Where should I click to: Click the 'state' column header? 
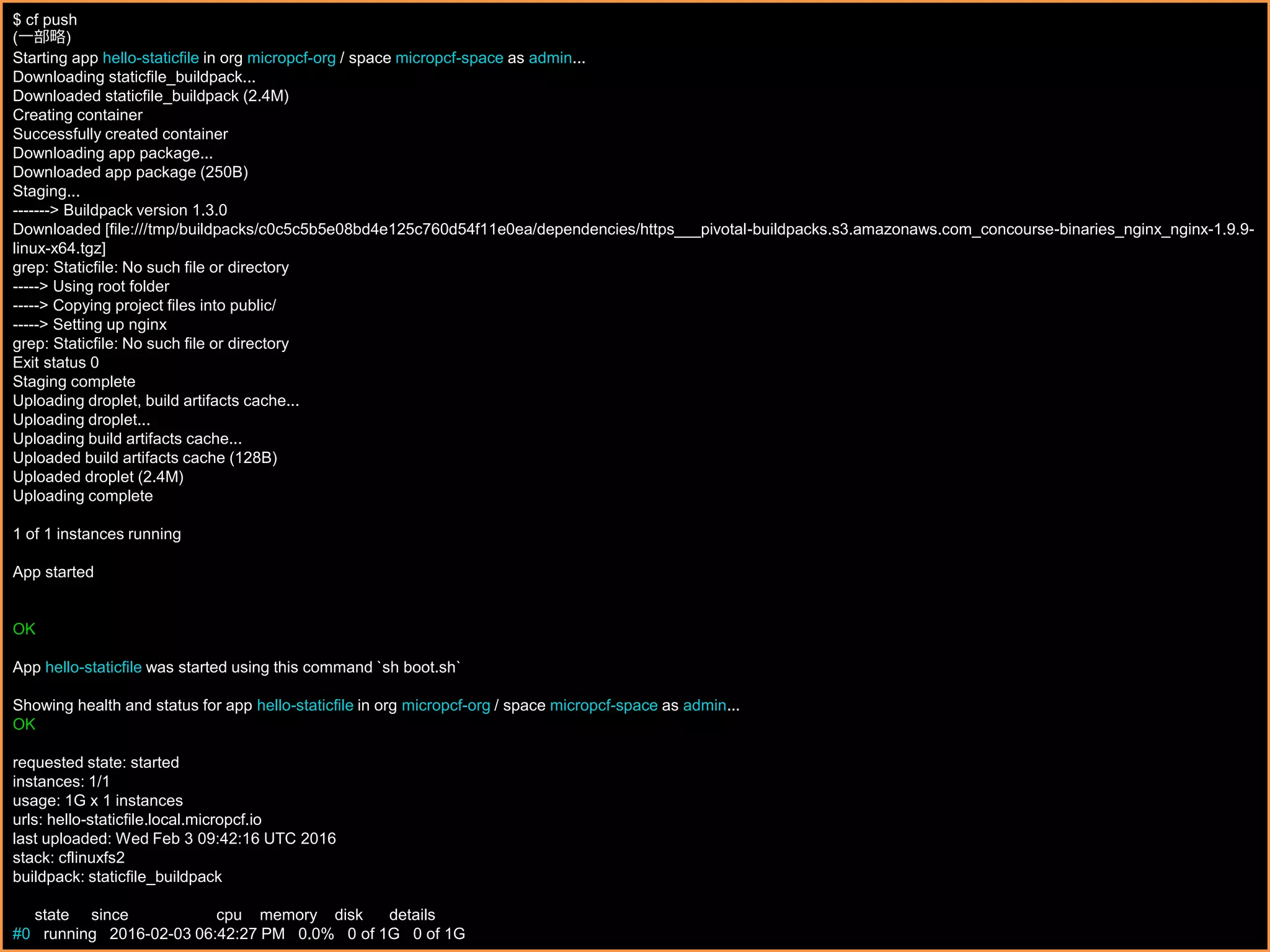(x=52, y=915)
